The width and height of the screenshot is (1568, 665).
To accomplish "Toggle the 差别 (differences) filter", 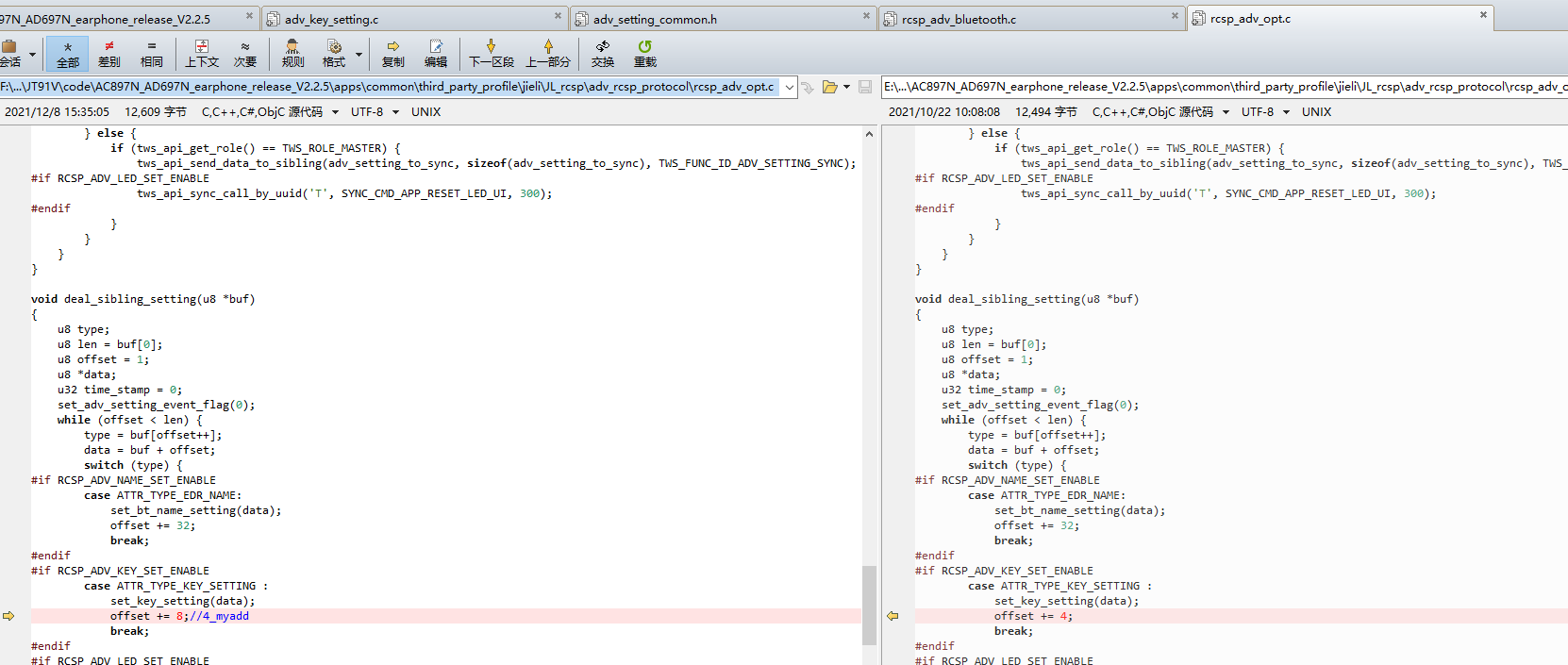I will [109, 54].
